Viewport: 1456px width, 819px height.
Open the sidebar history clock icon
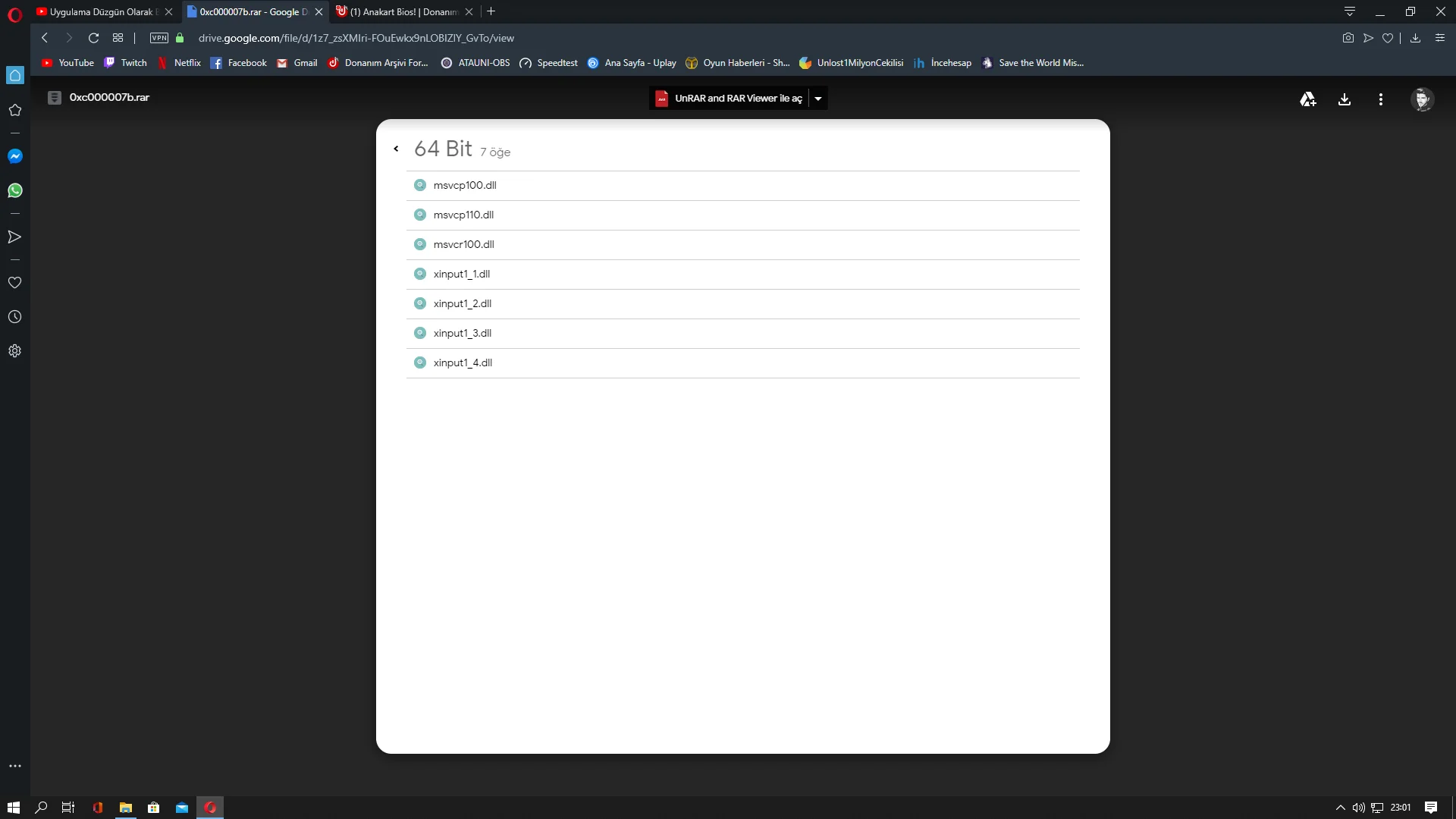point(14,317)
